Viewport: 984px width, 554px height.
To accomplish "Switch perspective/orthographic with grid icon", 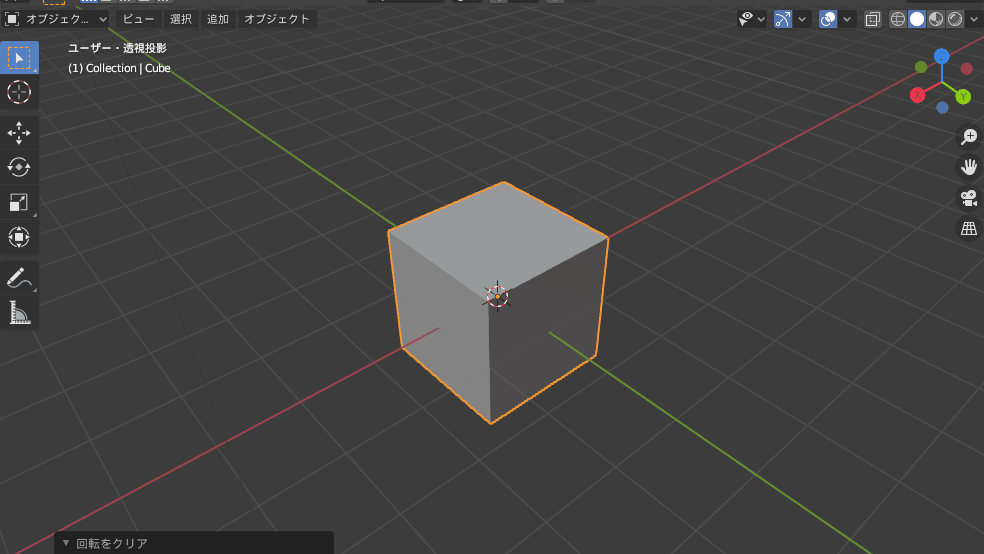I will pos(969,228).
